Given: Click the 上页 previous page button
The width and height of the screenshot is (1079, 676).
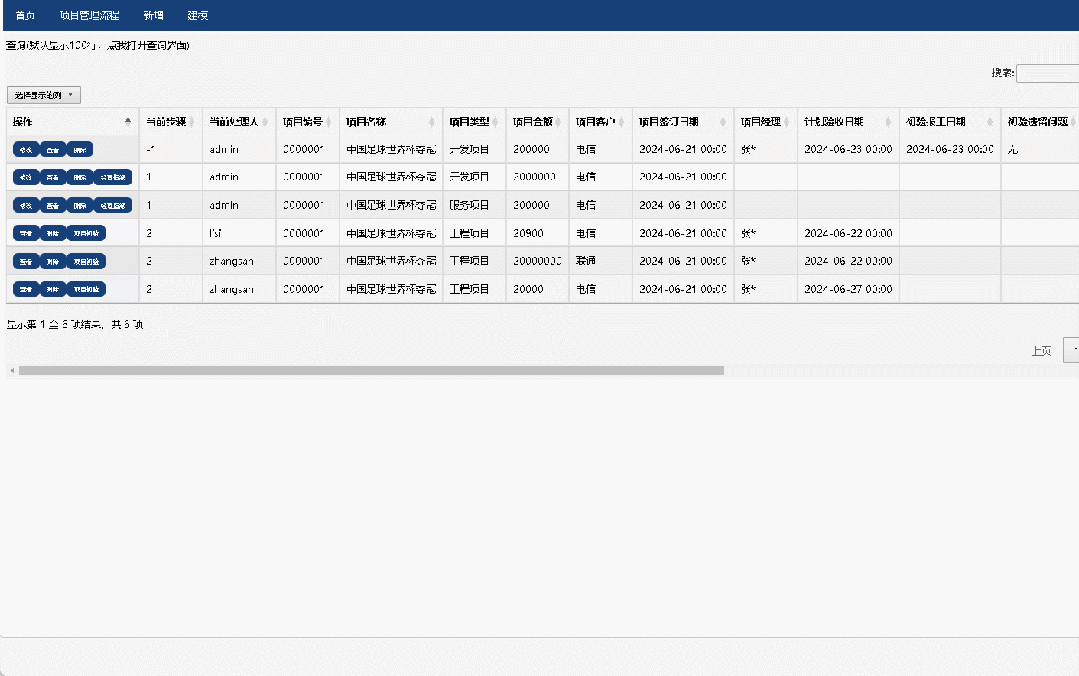Looking at the screenshot, I should point(1041,351).
